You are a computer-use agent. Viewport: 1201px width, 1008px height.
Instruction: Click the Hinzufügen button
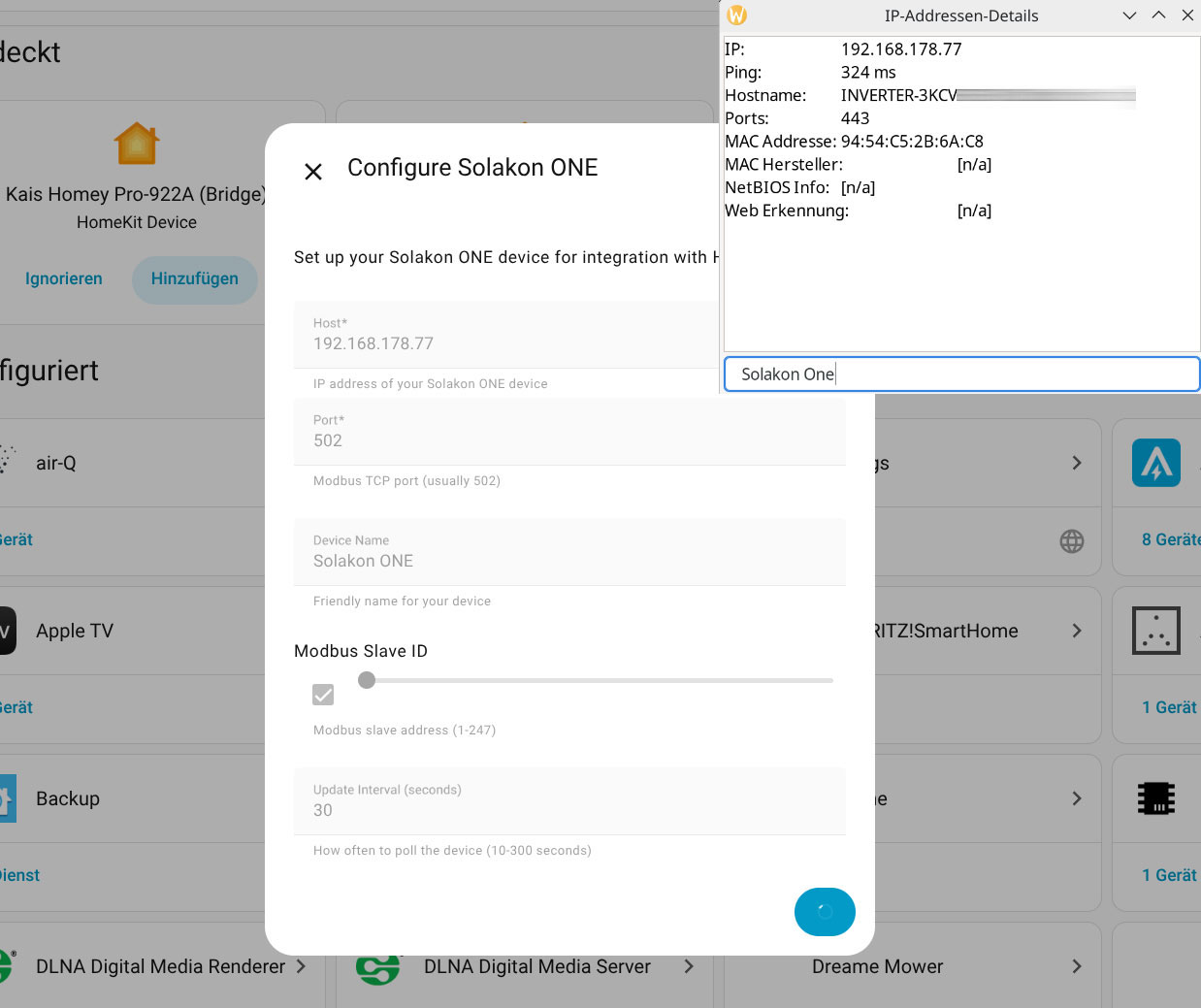tap(195, 278)
